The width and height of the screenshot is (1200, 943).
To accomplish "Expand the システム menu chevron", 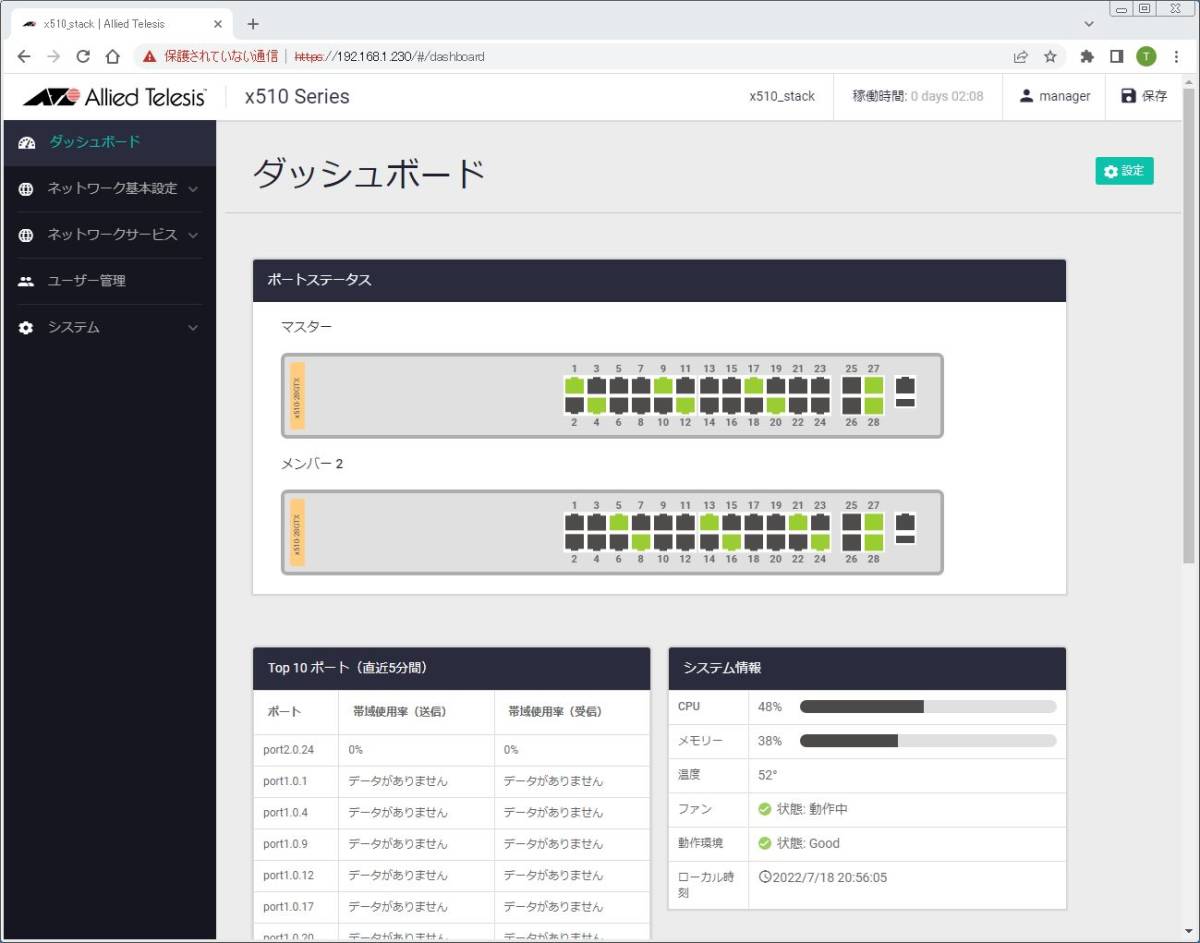I will (x=193, y=328).
